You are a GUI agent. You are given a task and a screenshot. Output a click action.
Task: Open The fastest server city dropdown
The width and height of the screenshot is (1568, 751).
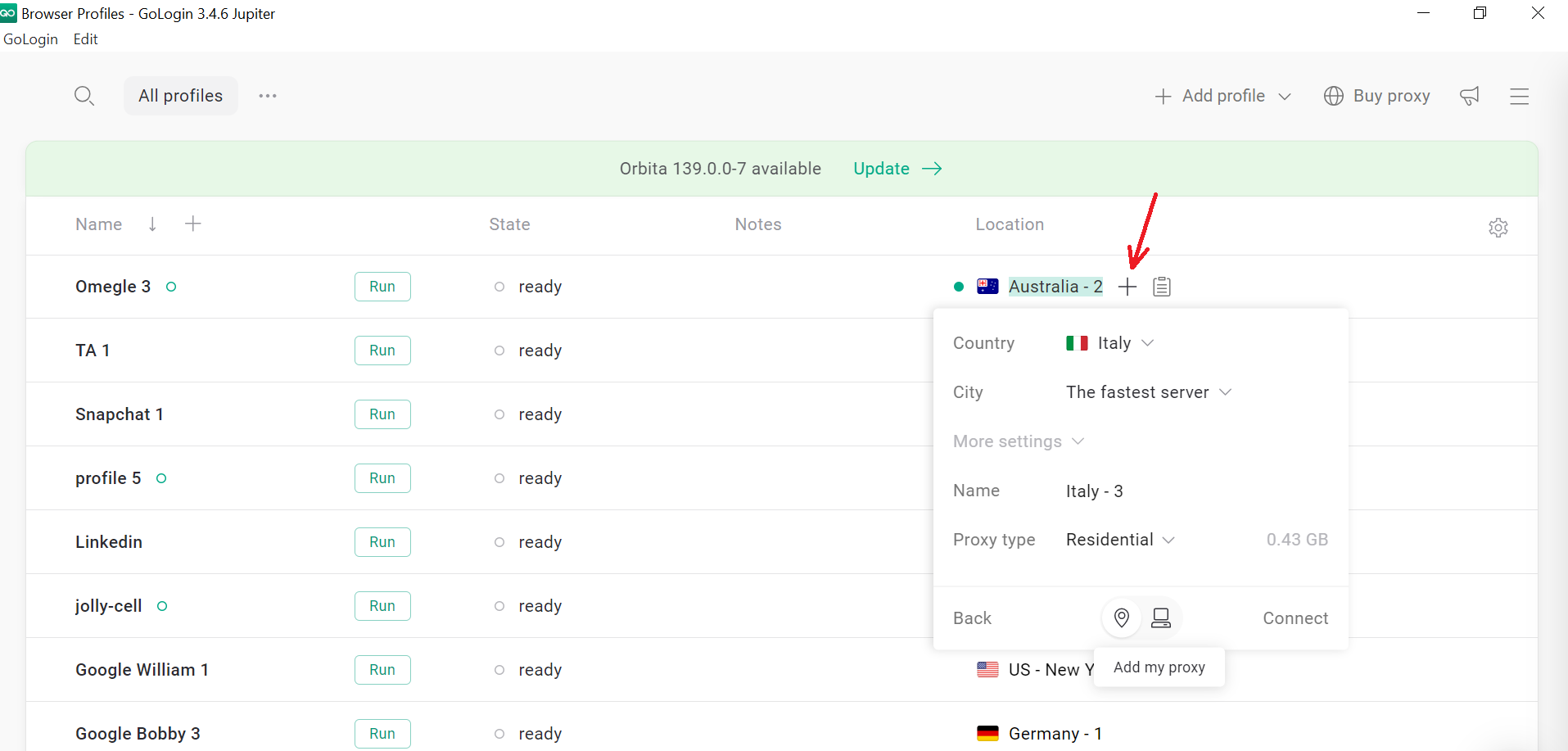(x=1148, y=392)
